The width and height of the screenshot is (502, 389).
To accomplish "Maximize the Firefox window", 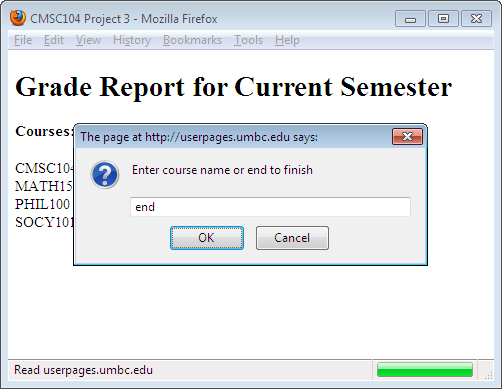I will tap(443, 19).
